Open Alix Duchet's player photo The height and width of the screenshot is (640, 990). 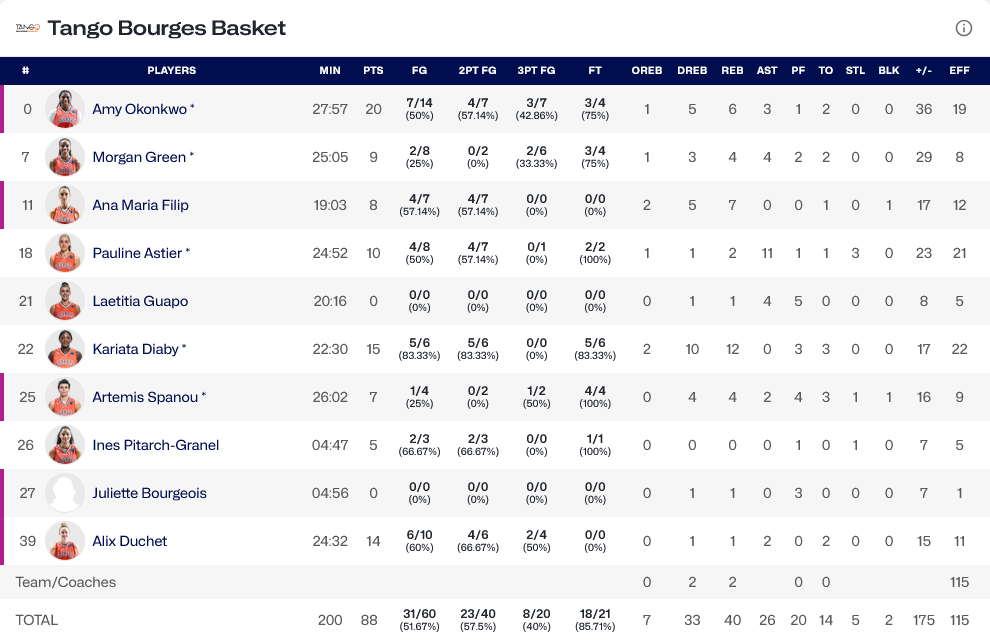coord(64,541)
